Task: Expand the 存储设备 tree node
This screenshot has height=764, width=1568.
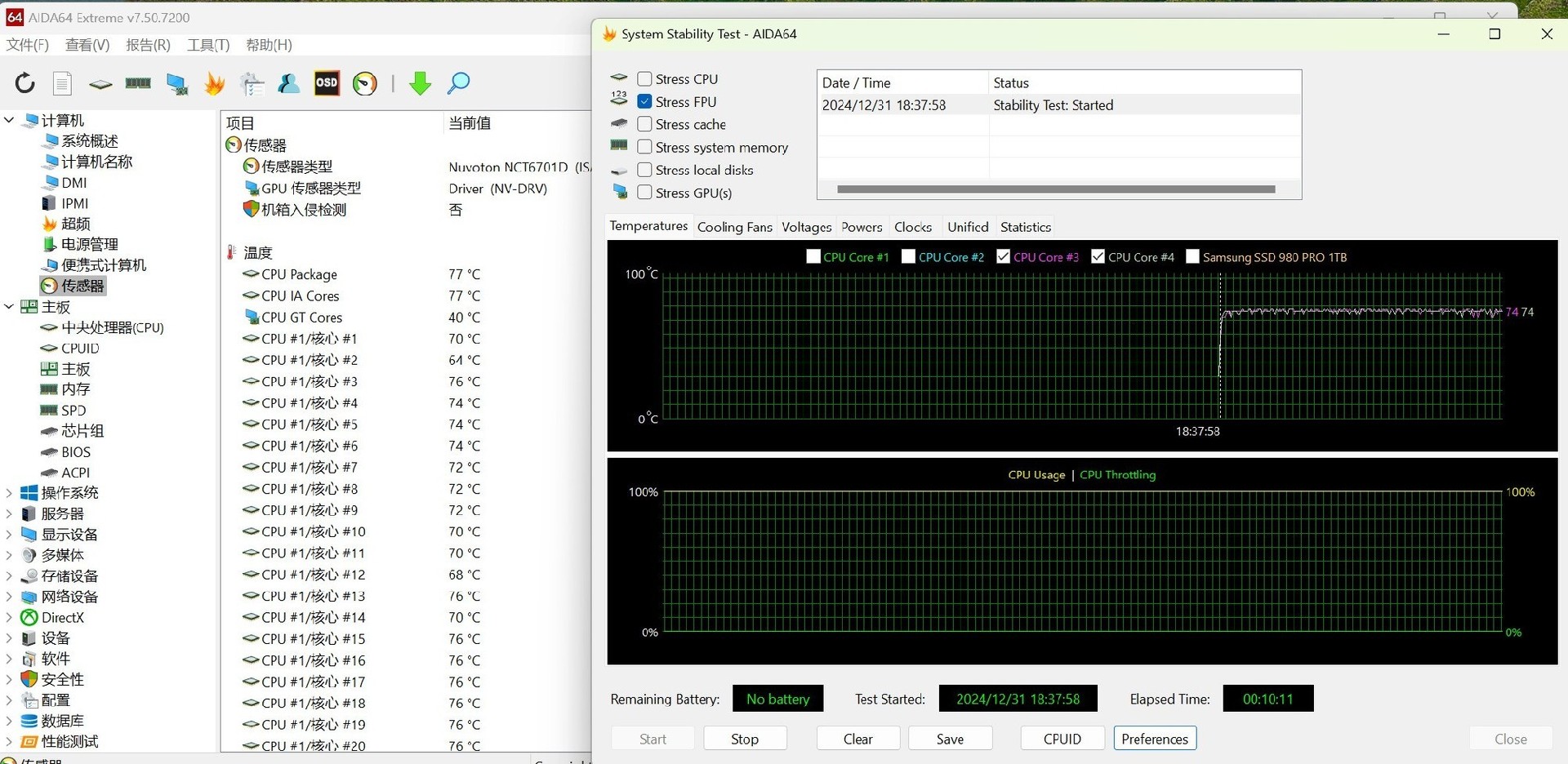Action: (9, 576)
